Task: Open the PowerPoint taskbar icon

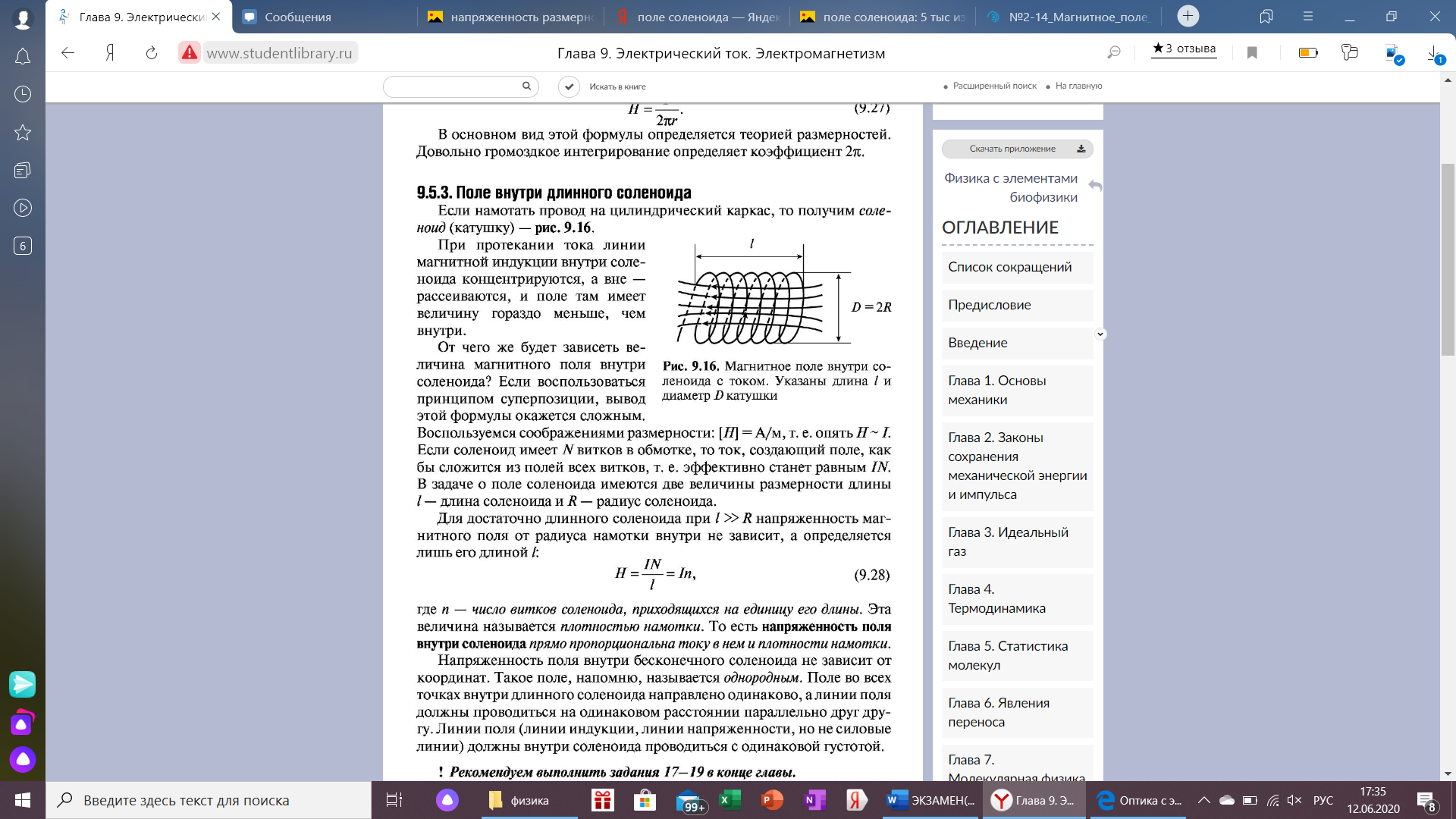Action: [x=772, y=800]
